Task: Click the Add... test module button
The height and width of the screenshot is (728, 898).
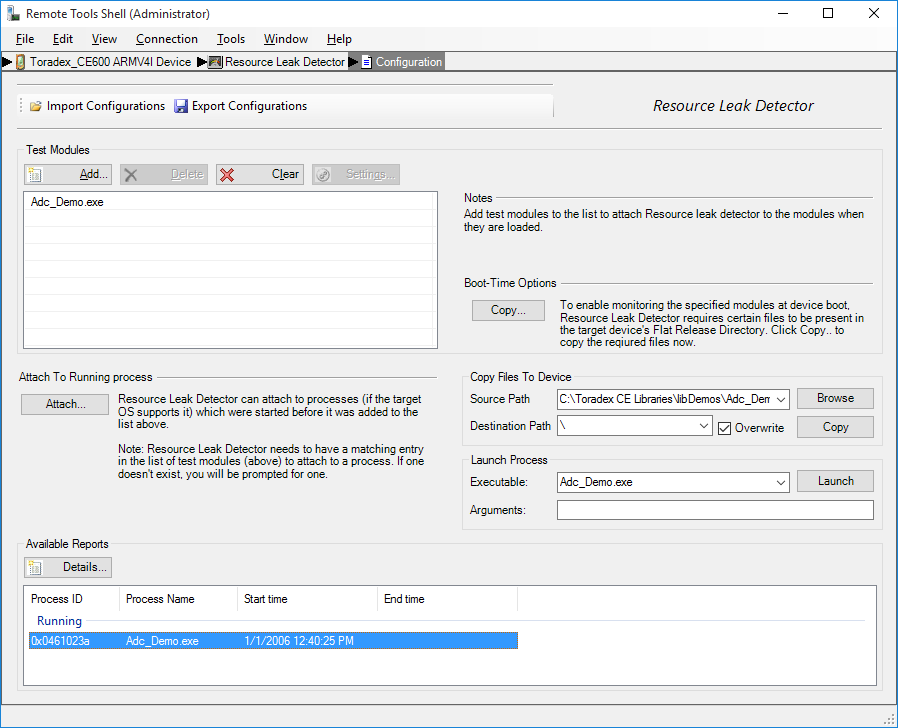Action: tap(68, 174)
